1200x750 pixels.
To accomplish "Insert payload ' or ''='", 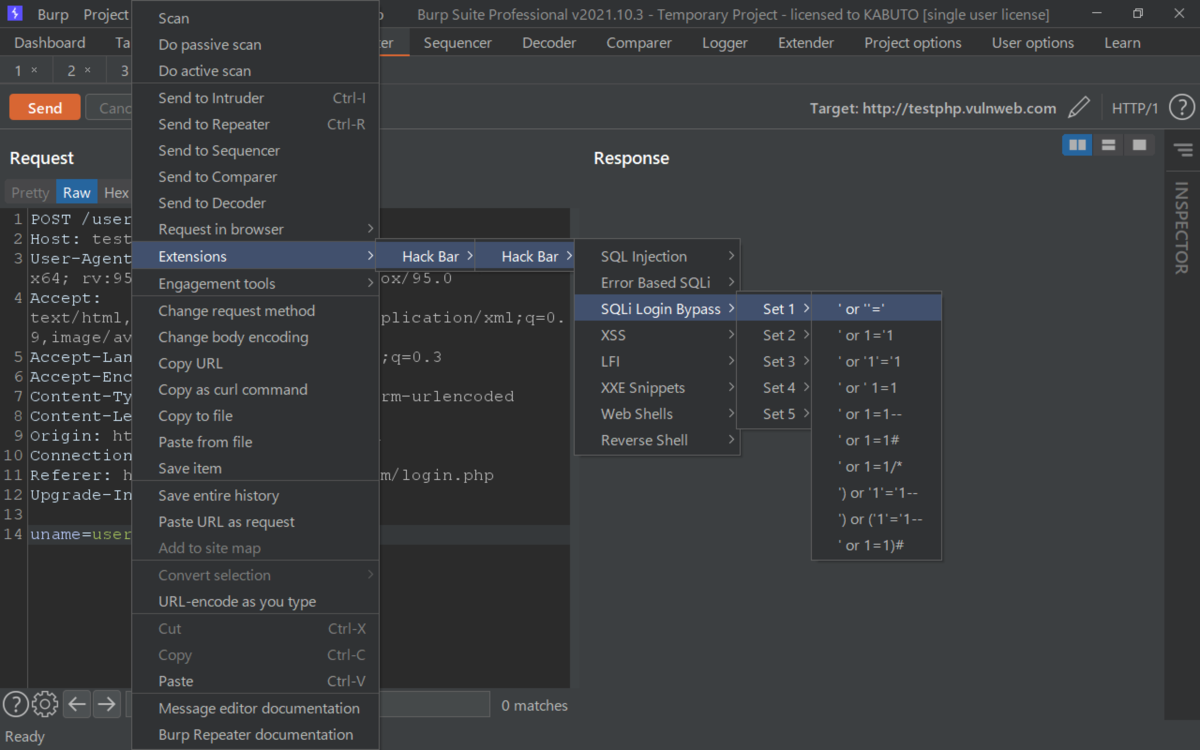I will pyautogui.click(x=877, y=309).
